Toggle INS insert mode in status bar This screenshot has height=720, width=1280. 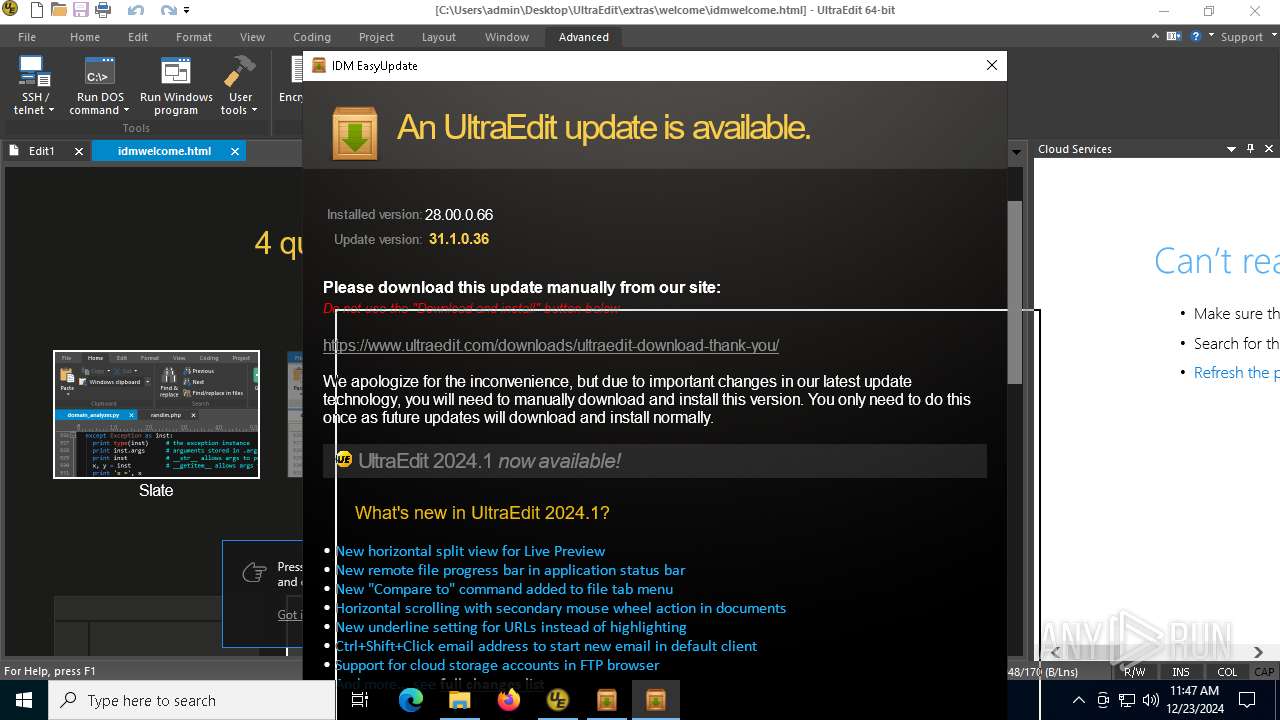(x=1181, y=672)
